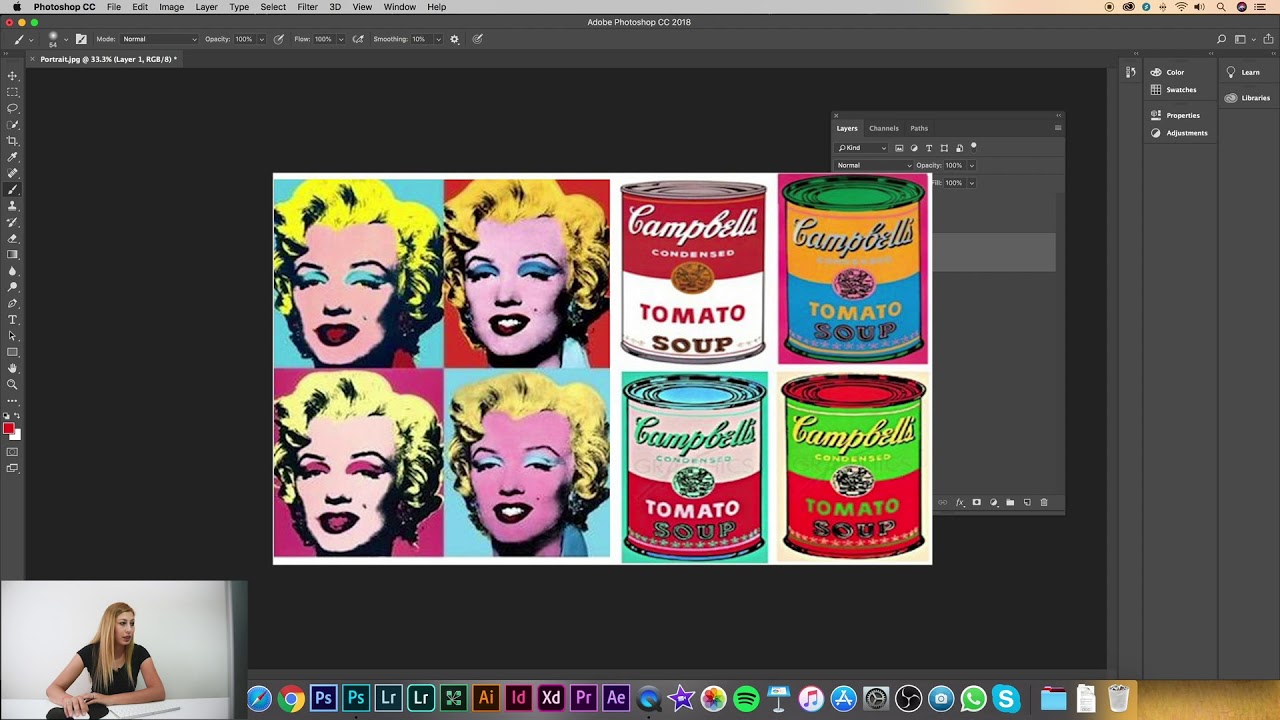Viewport: 1280px width, 720px height.
Task: Select the Healing Brush tool
Action: tap(13, 173)
